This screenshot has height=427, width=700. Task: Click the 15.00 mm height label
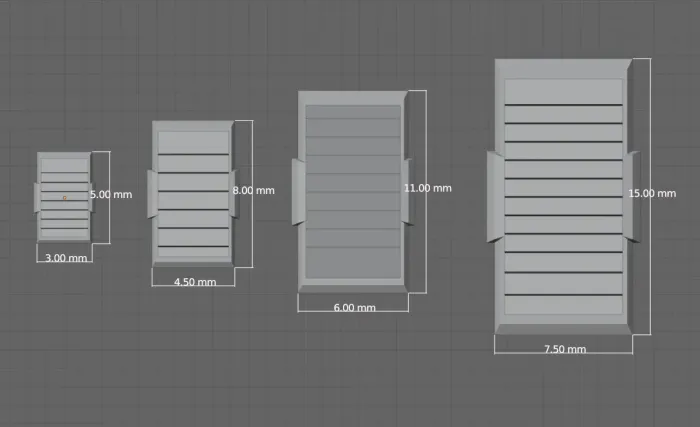652,193
